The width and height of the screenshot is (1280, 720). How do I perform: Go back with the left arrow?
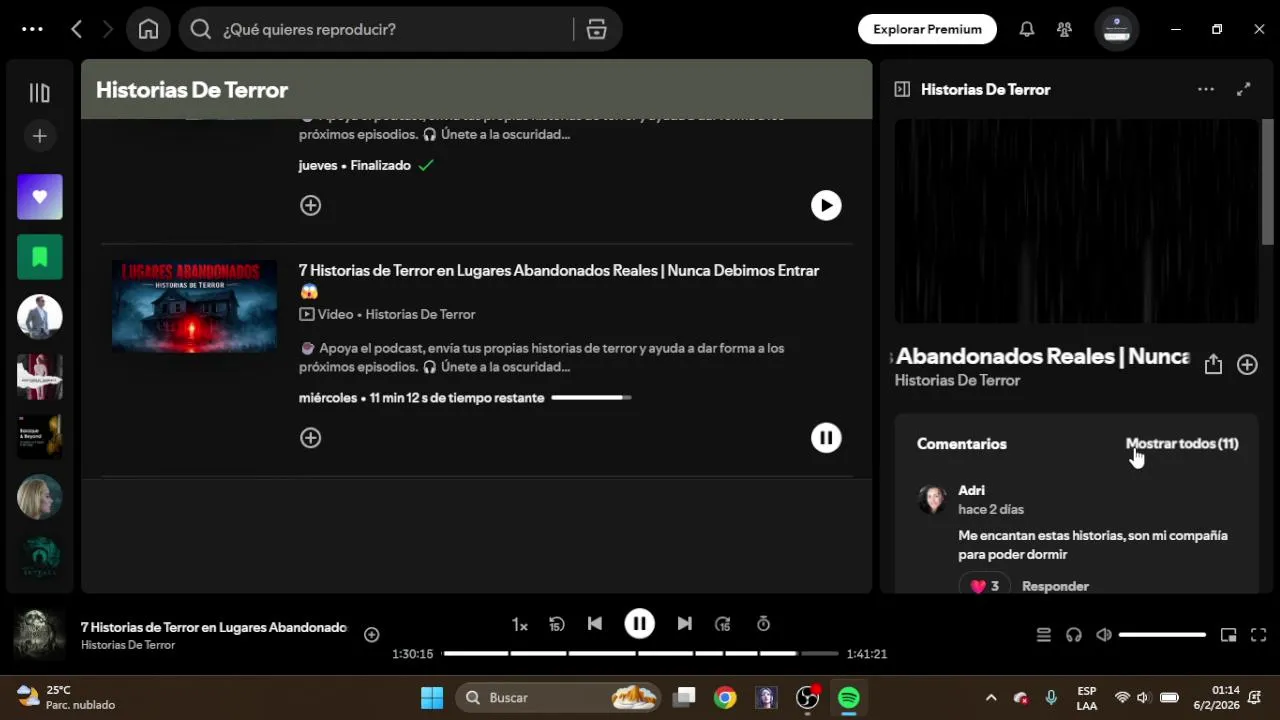tap(77, 29)
